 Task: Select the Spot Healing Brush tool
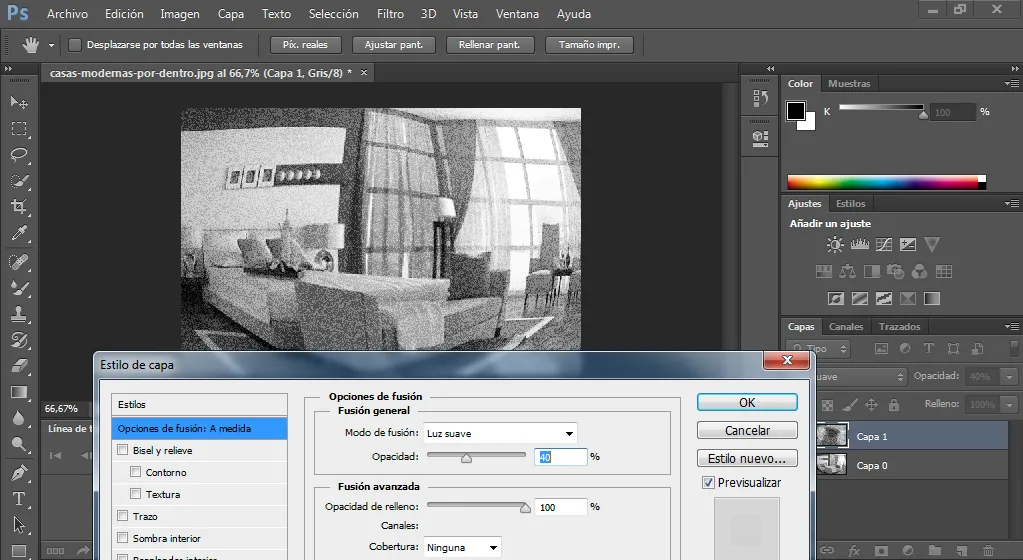pos(19,262)
